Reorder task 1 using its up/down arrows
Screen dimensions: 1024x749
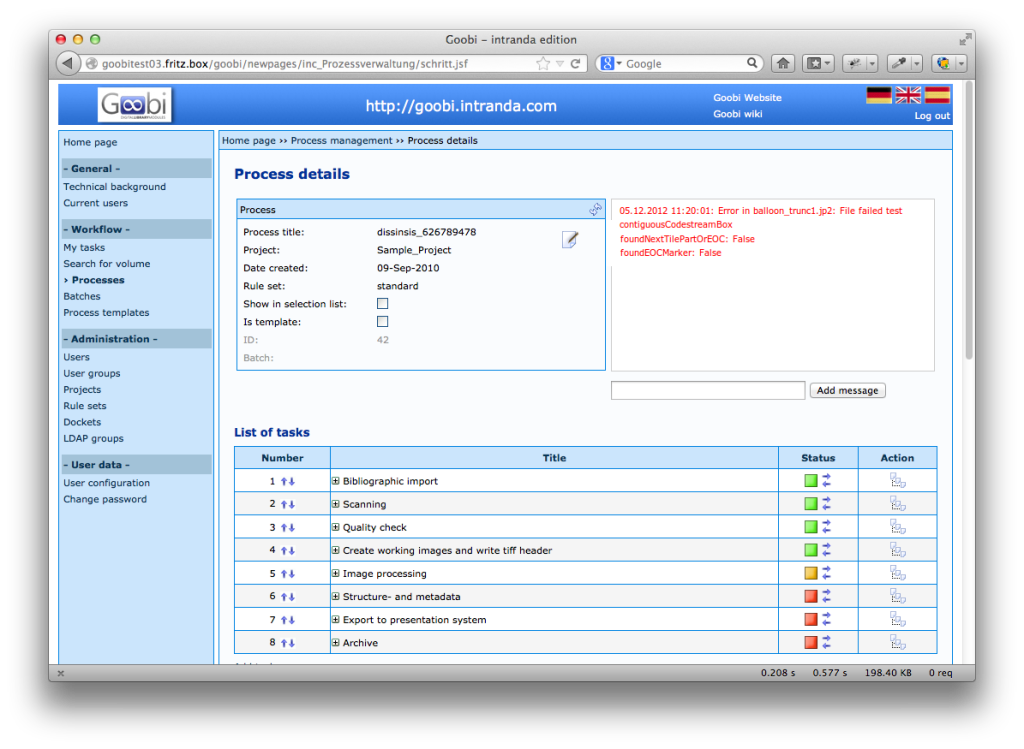(x=288, y=481)
